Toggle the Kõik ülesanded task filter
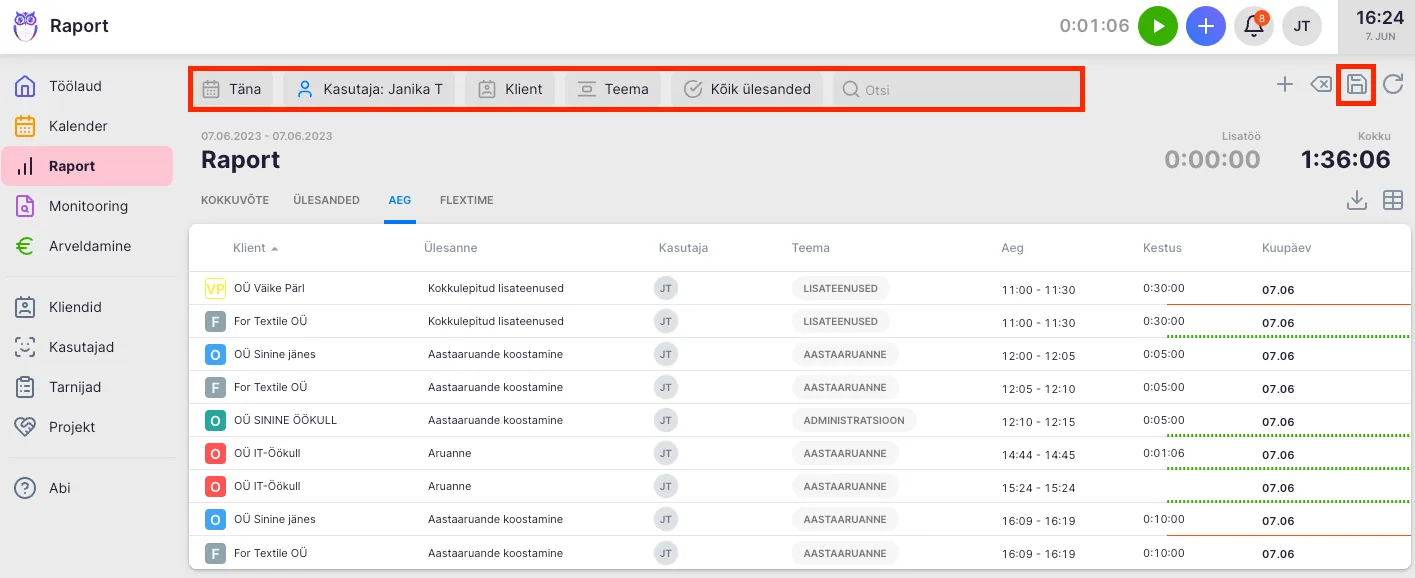Screen dimensions: 1415x578 (747, 89)
